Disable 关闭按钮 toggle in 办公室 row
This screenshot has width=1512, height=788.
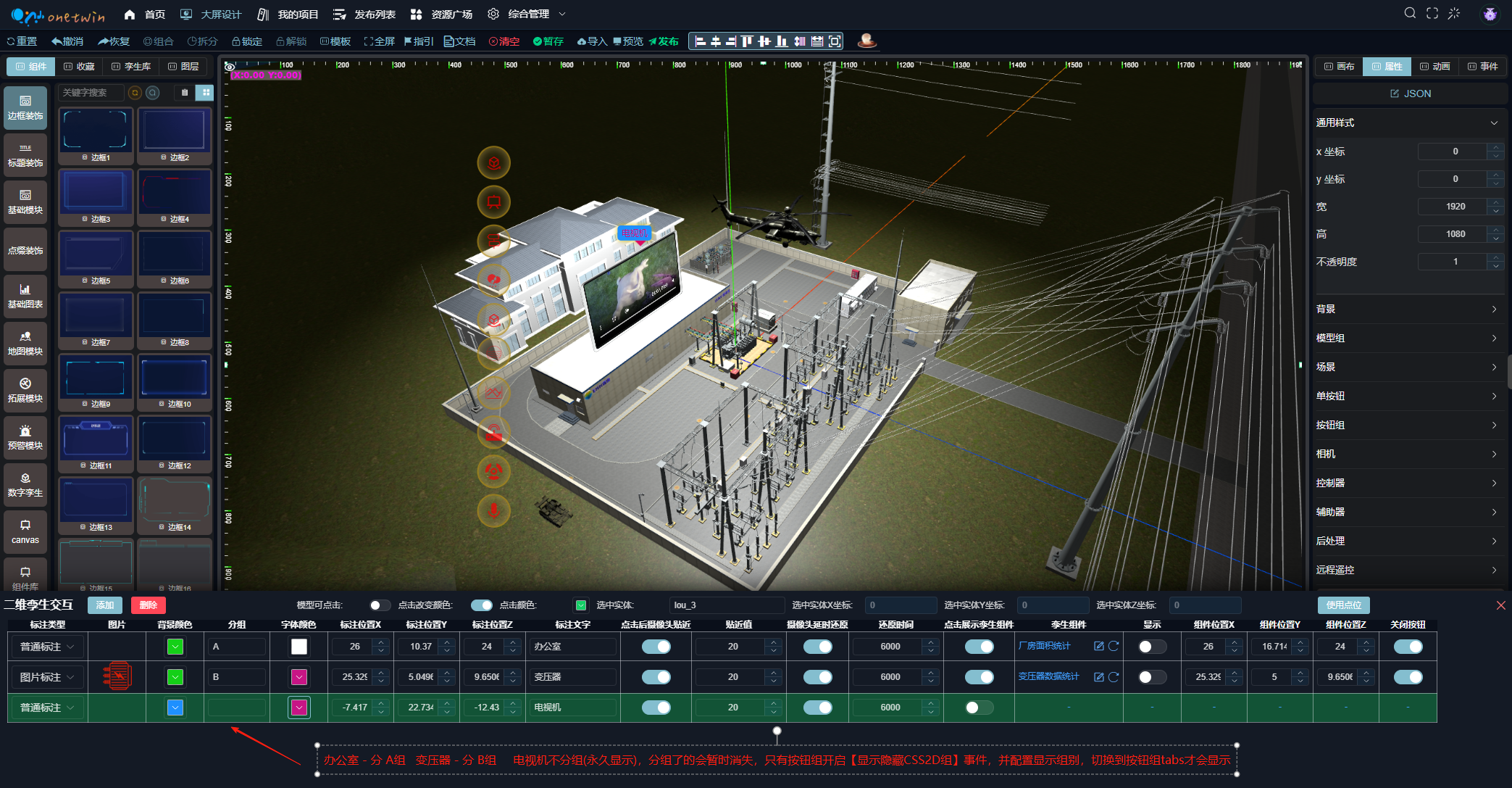click(x=1408, y=647)
